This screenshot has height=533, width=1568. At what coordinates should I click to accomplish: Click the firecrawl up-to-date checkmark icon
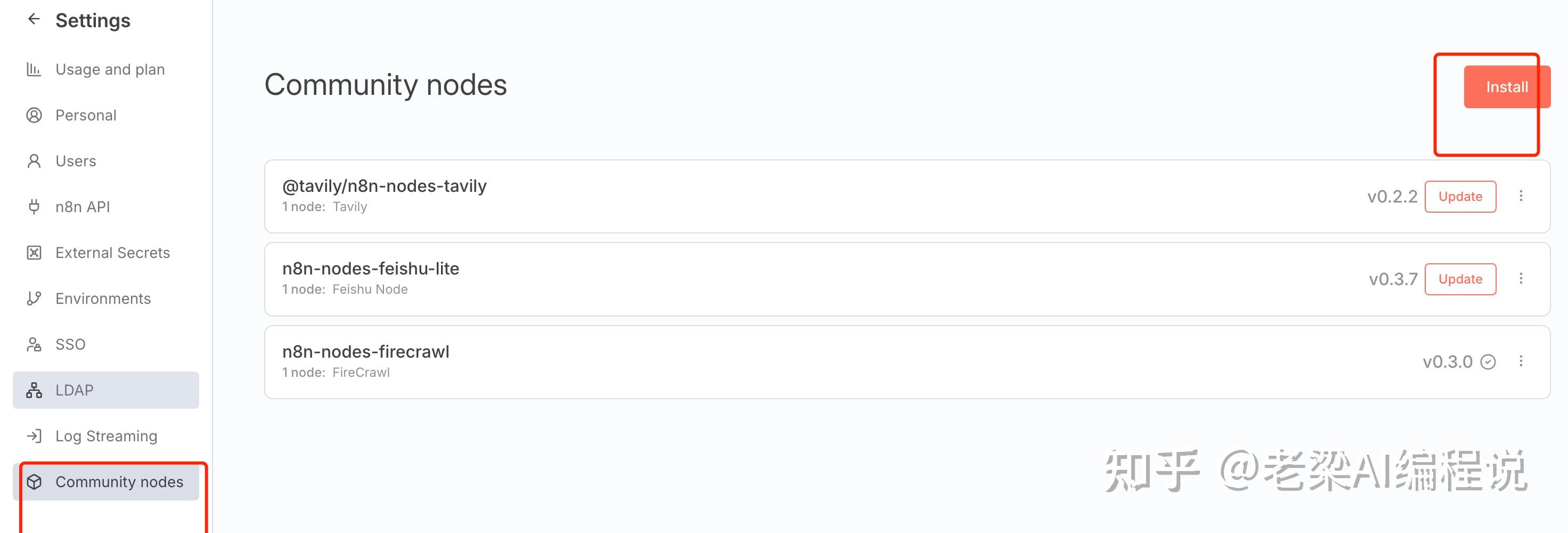click(1488, 362)
